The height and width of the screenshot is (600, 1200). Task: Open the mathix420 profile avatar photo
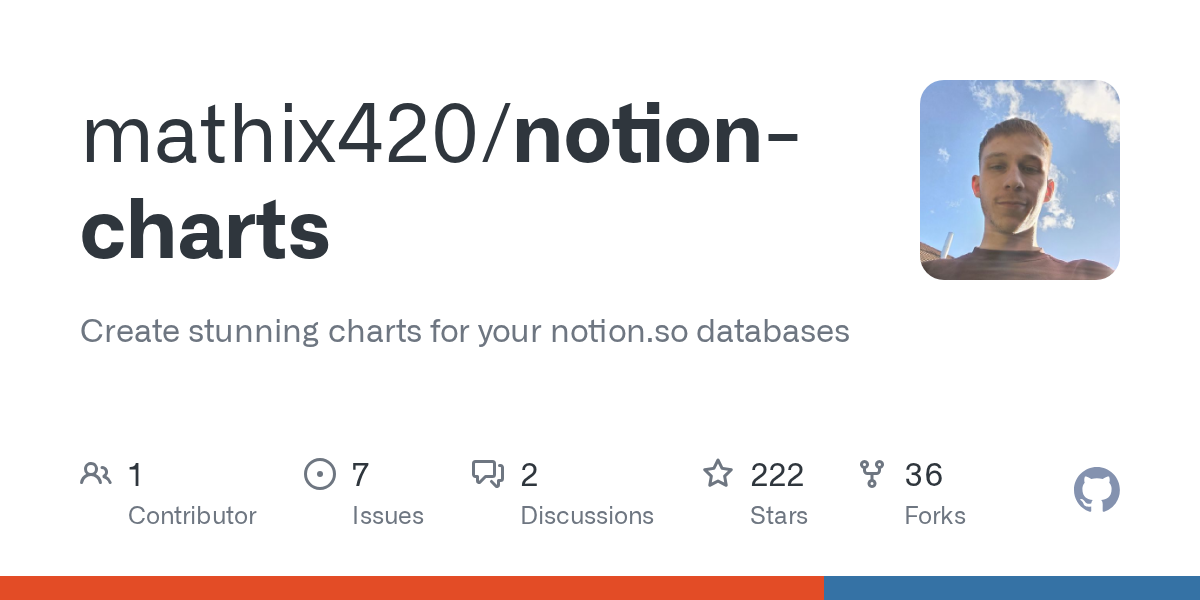[x=1020, y=180]
